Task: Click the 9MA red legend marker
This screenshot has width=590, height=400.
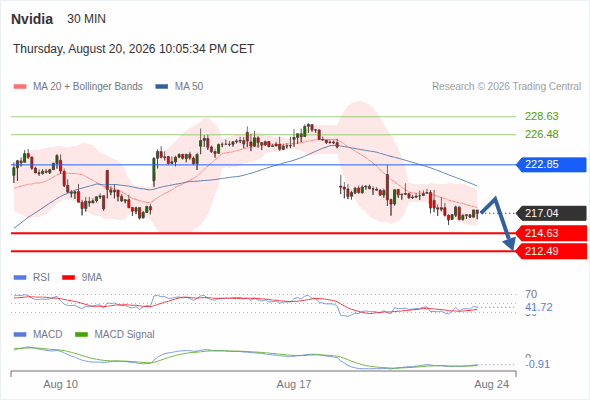Action: pyautogui.click(x=68, y=278)
